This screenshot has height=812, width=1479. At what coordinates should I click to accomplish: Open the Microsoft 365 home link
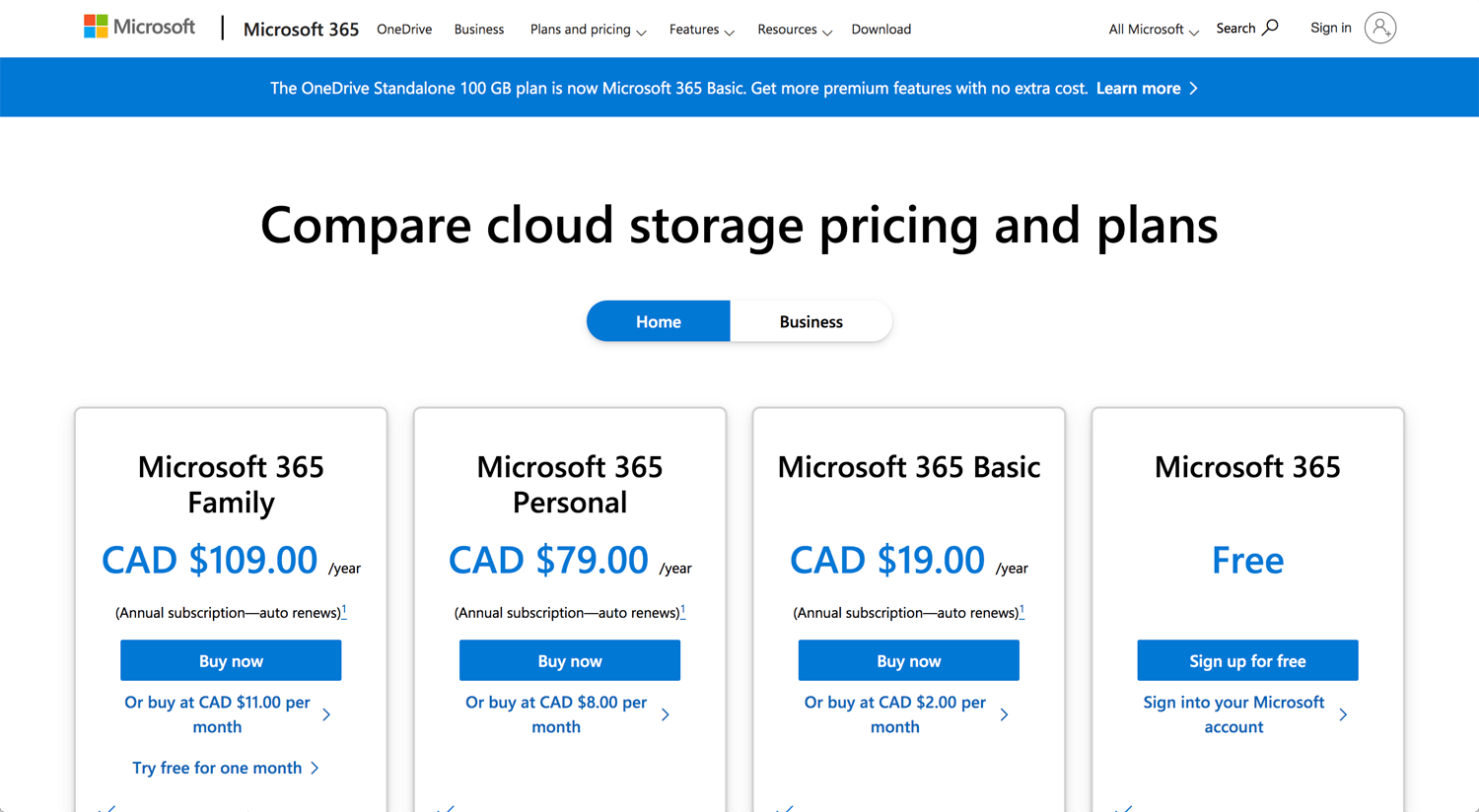(301, 29)
